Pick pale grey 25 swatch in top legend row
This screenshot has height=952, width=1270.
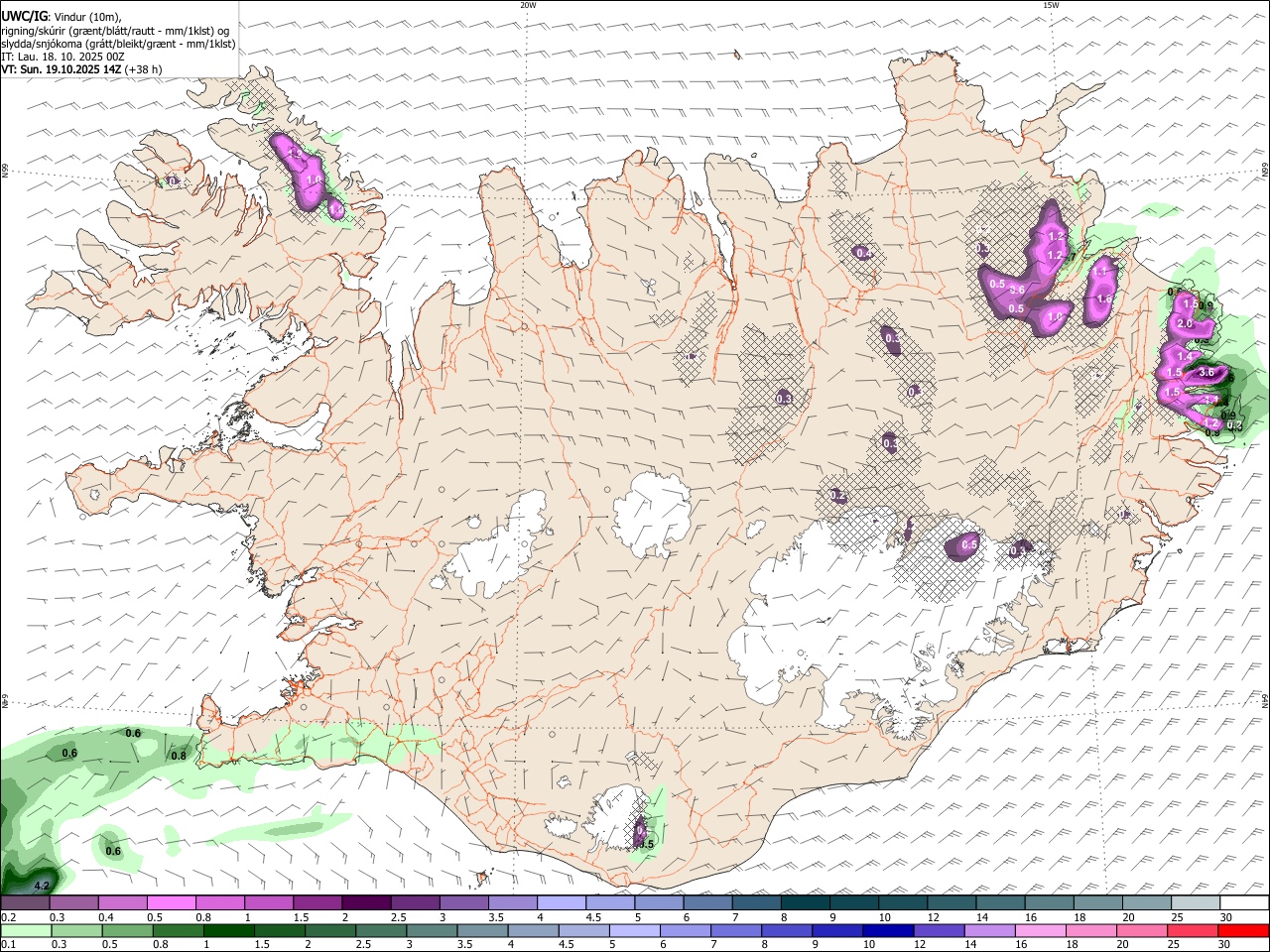(1196, 903)
